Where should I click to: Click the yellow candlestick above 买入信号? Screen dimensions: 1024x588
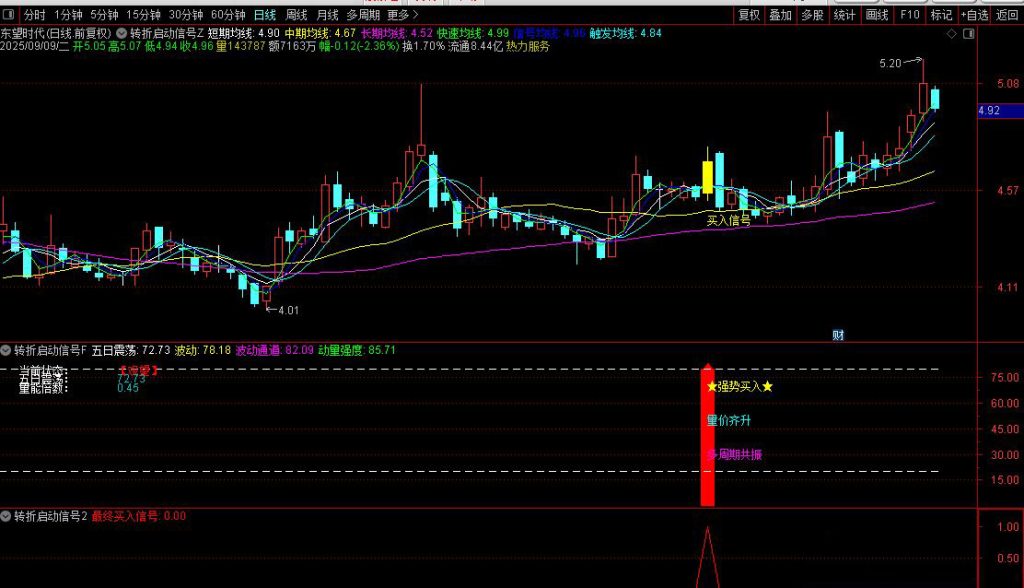708,177
